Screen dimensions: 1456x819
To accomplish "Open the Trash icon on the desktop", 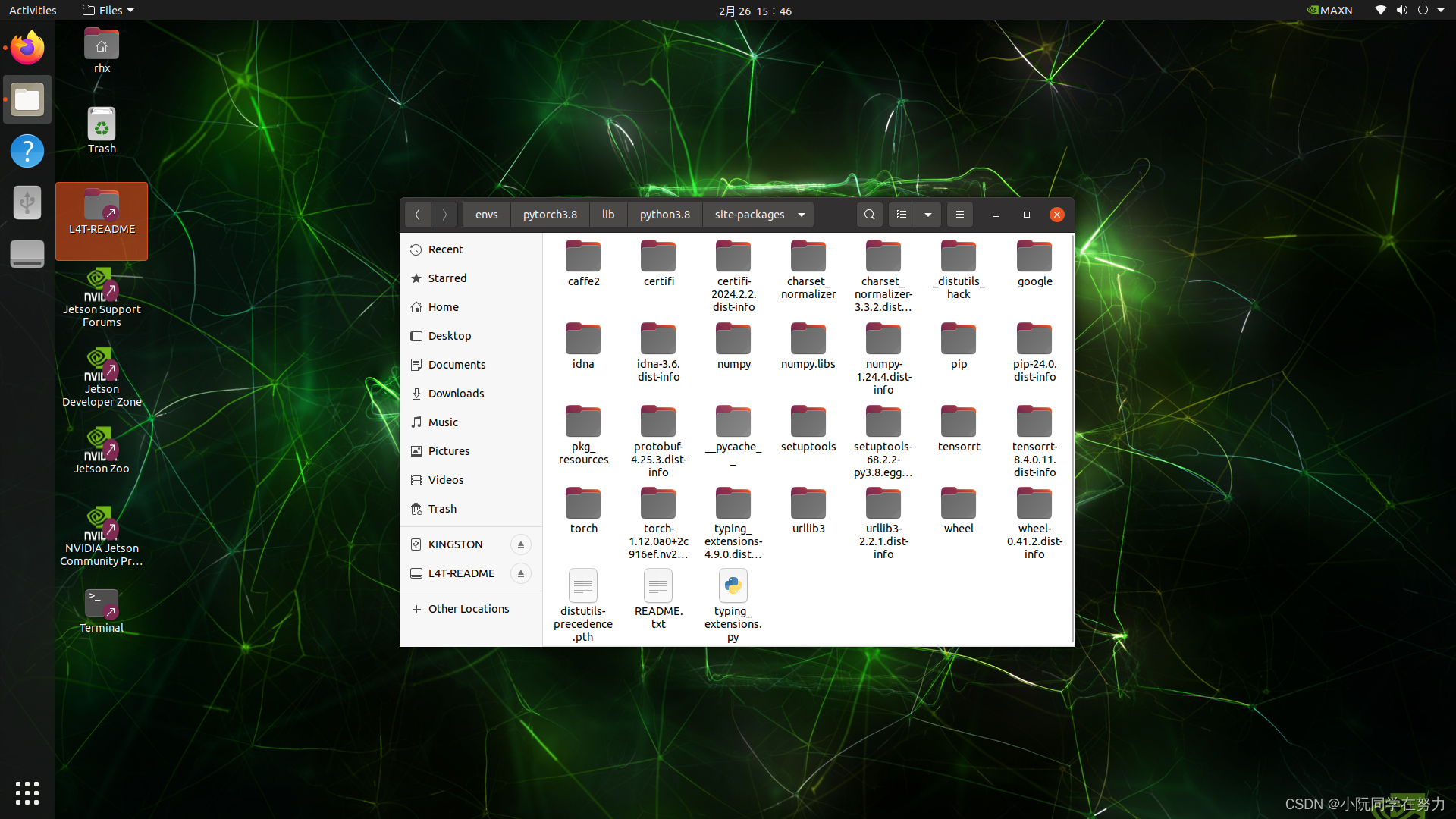I will (102, 130).
